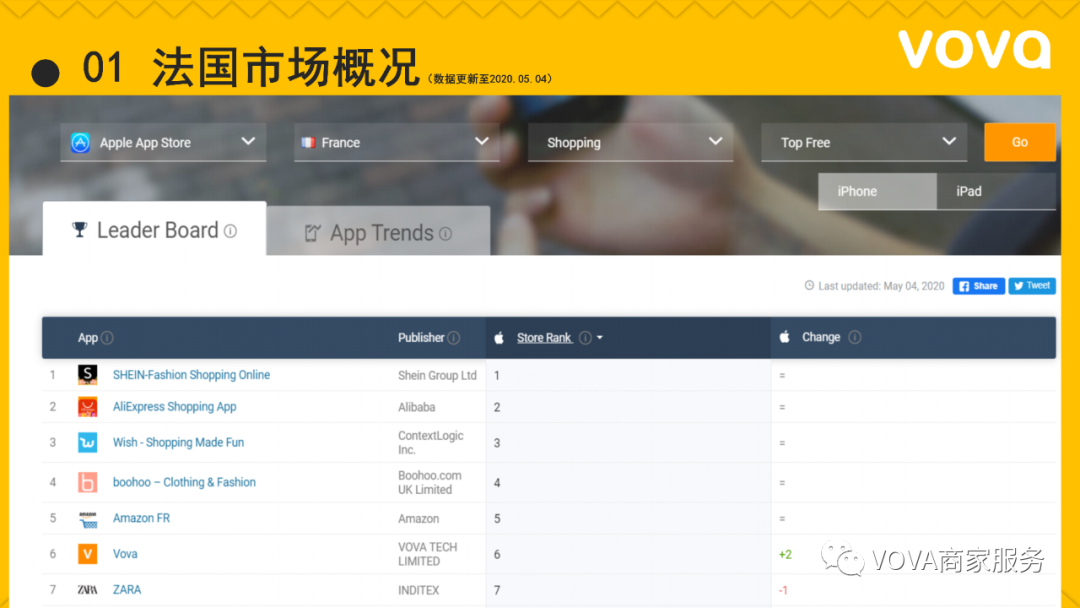Viewport: 1080px width, 608px height.
Task: Click the Last updated: May 04, 2020 text
Action: (x=881, y=286)
